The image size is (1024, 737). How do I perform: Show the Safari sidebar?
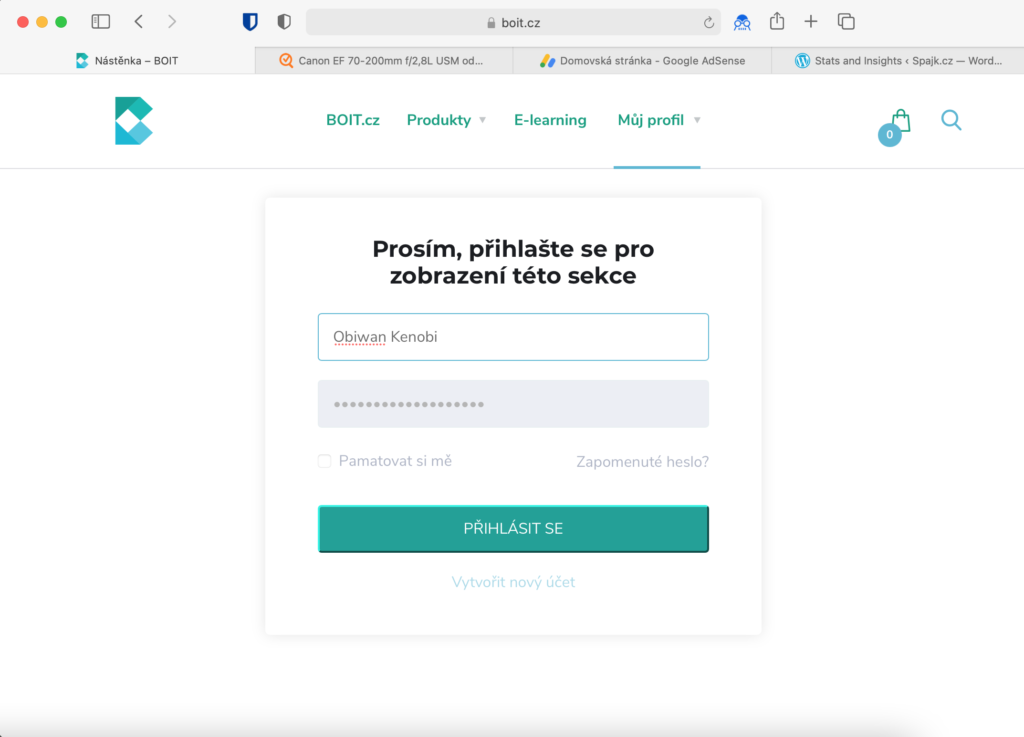click(101, 22)
